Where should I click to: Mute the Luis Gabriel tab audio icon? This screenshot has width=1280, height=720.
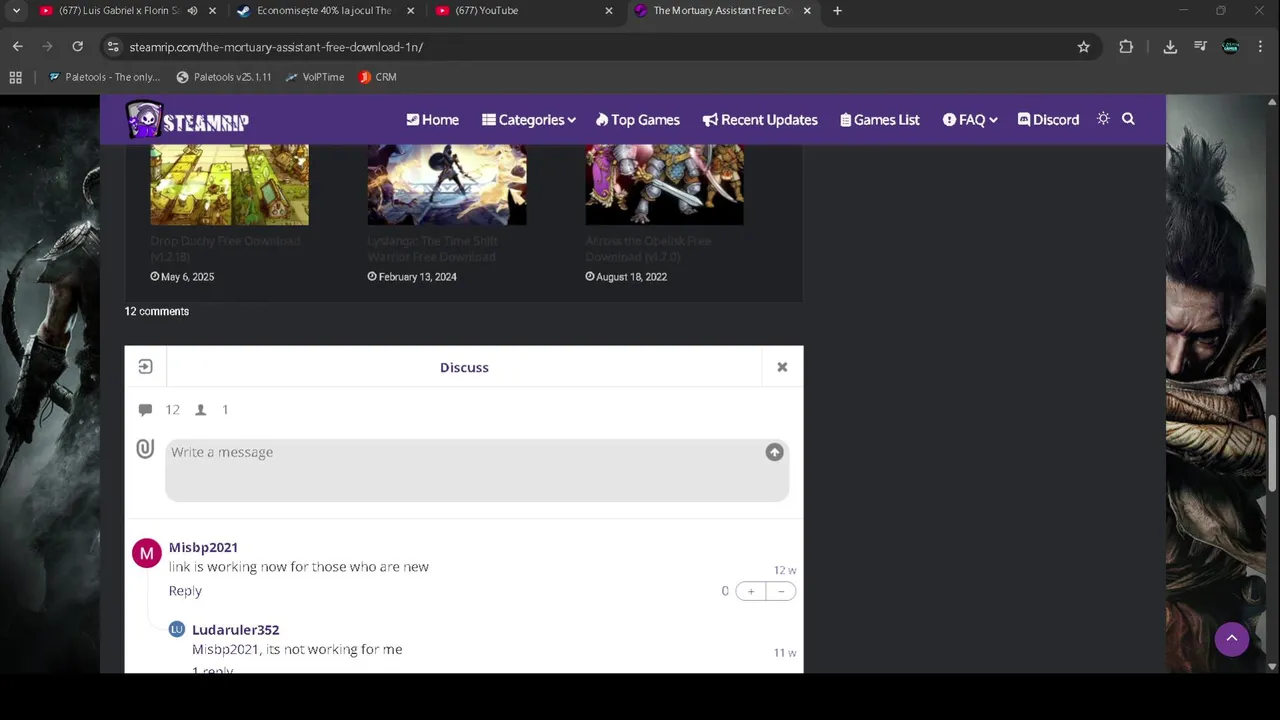click(192, 11)
